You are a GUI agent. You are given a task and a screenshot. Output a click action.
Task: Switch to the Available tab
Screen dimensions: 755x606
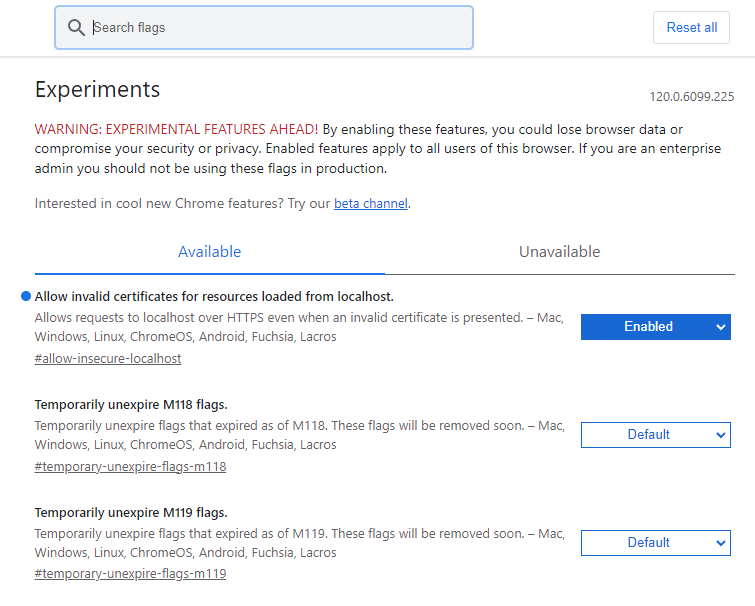tap(209, 252)
